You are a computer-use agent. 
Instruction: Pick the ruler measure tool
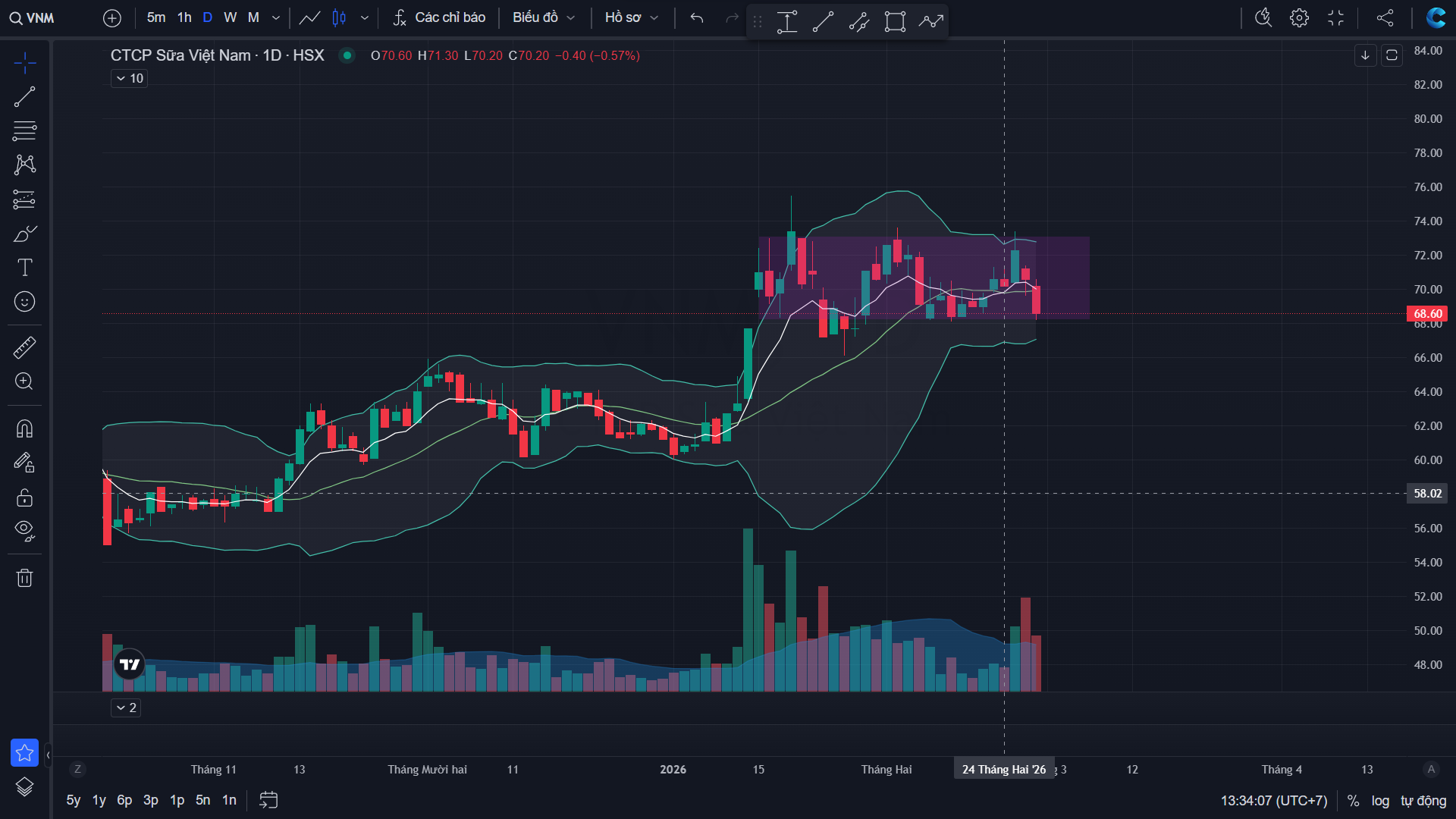point(24,347)
